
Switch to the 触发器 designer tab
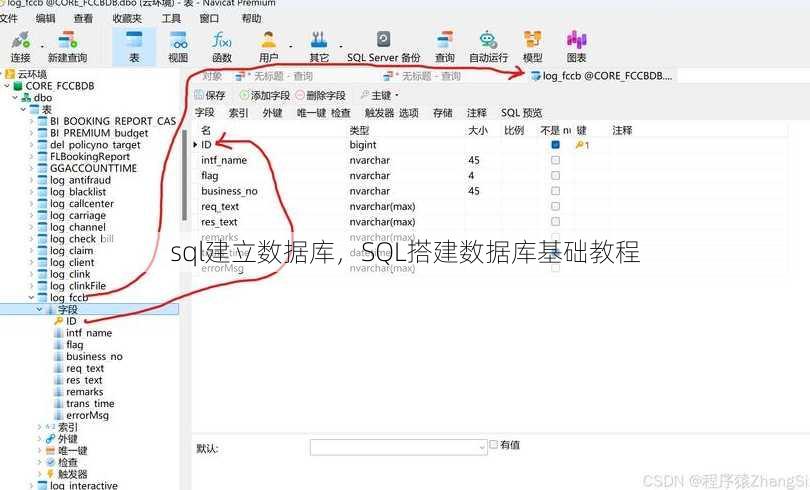pos(380,113)
